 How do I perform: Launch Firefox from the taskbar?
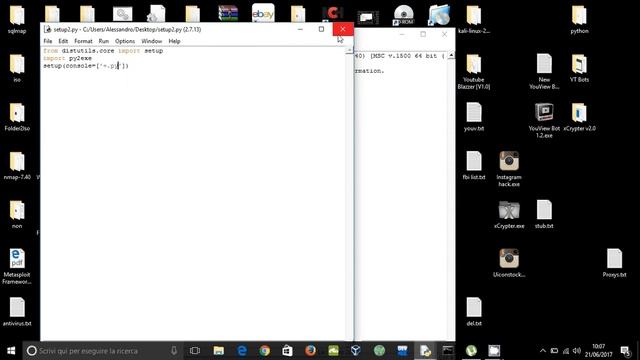[x=310, y=351]
